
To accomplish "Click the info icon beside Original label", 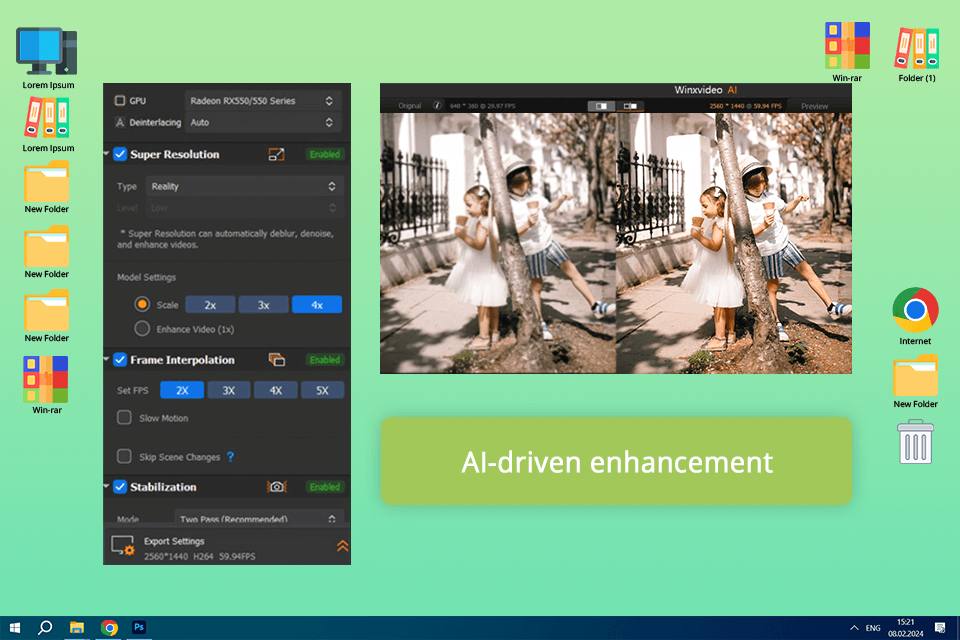I will (x=437, y=105).
